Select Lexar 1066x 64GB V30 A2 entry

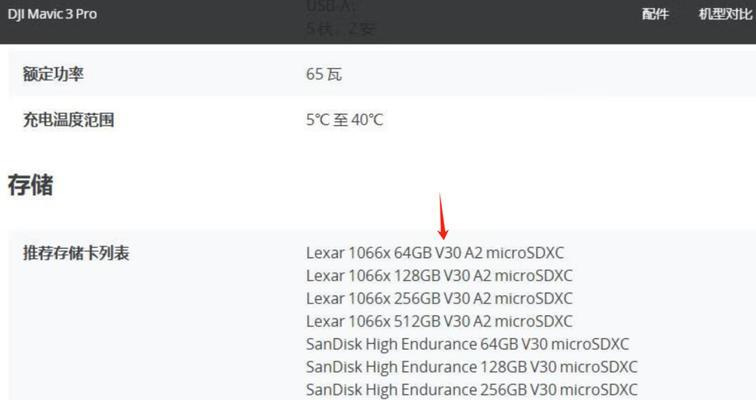tap(435, 253)
